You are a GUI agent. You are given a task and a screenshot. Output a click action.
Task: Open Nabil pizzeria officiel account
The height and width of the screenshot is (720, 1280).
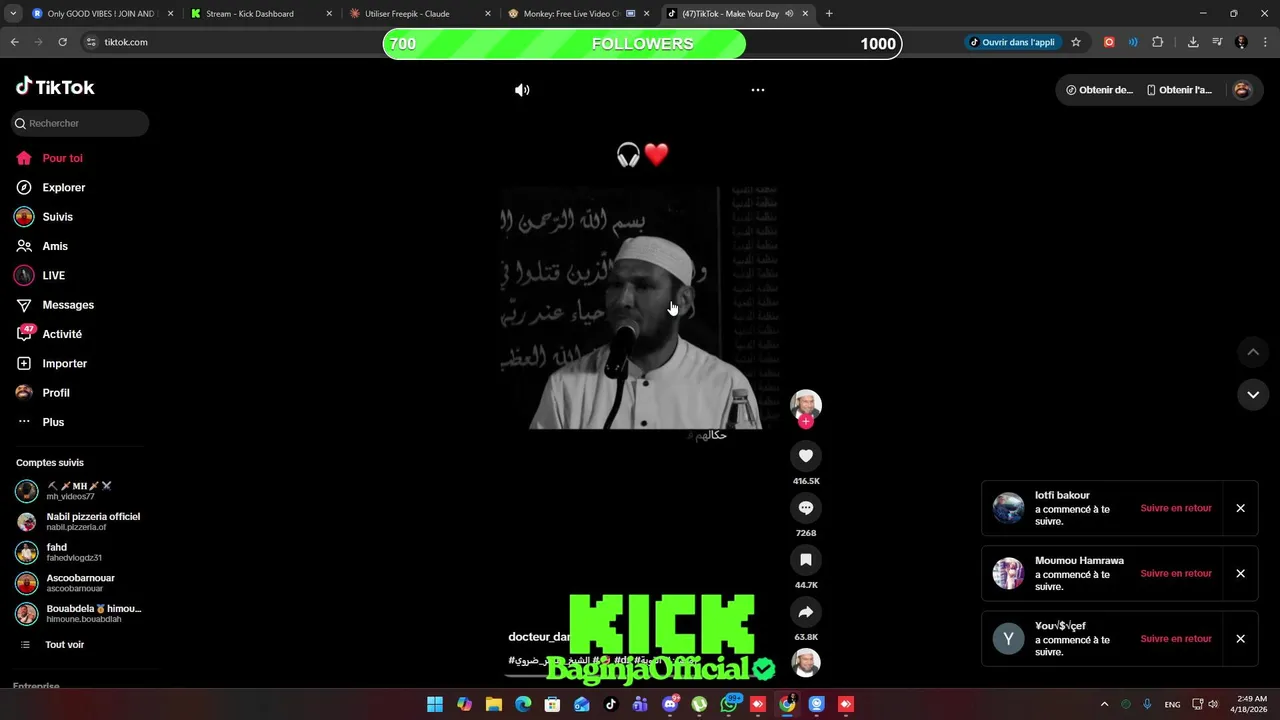click(78, 521)
